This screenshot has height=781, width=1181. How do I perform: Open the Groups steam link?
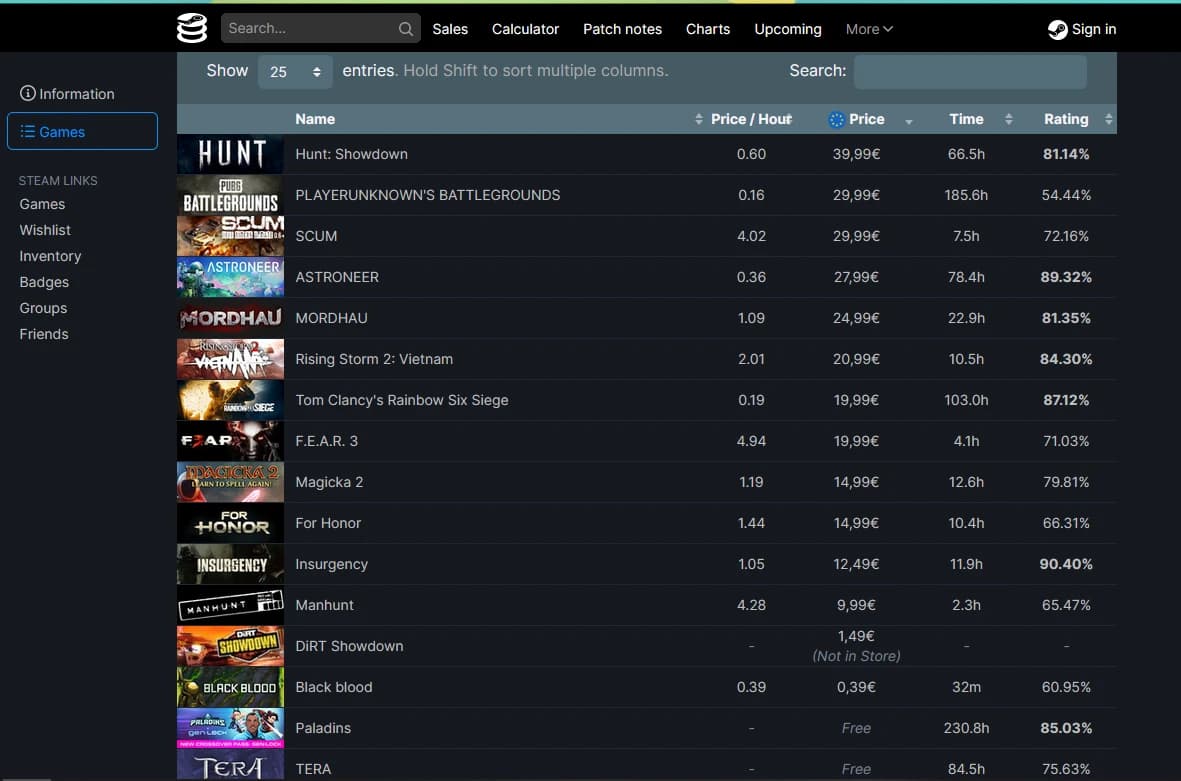click(x=43, y=308)
